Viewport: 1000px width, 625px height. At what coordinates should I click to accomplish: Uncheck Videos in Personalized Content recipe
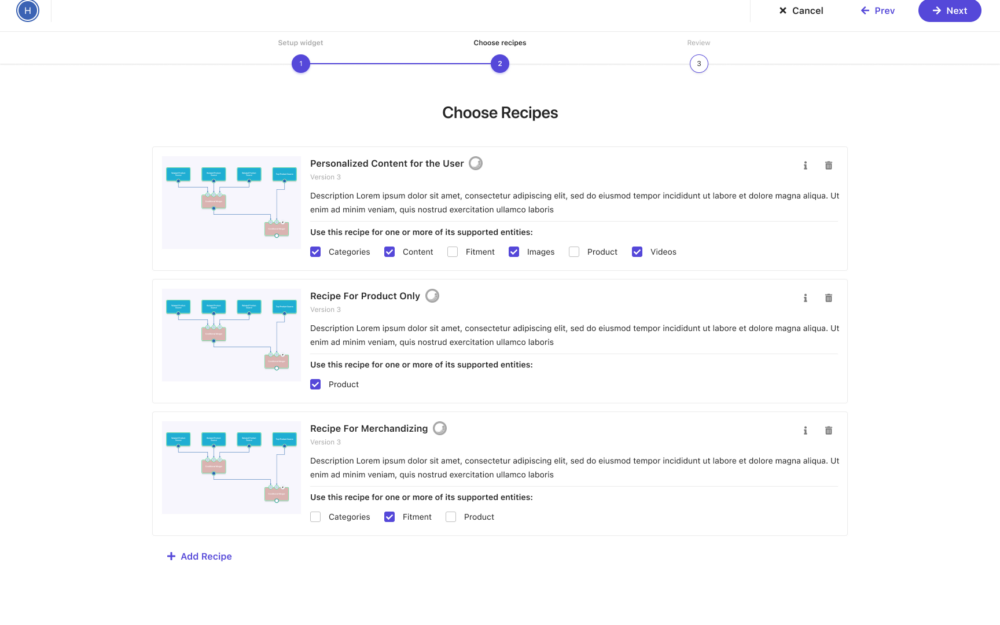tap(637, 252)
